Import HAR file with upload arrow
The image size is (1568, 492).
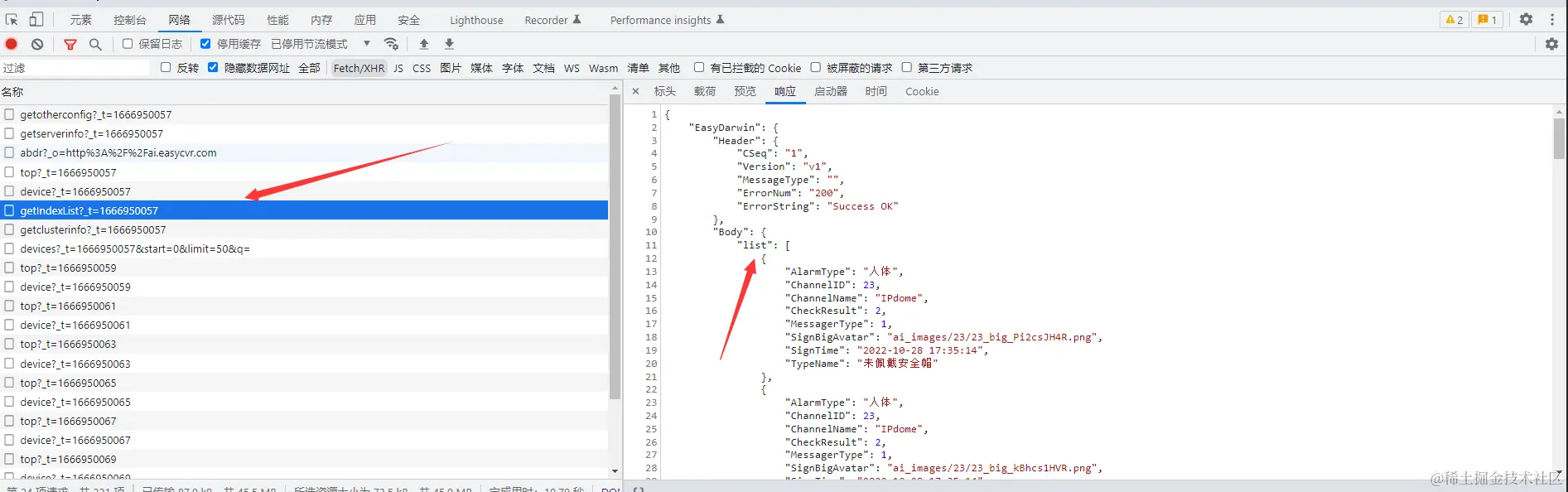[x=424, y=44]
